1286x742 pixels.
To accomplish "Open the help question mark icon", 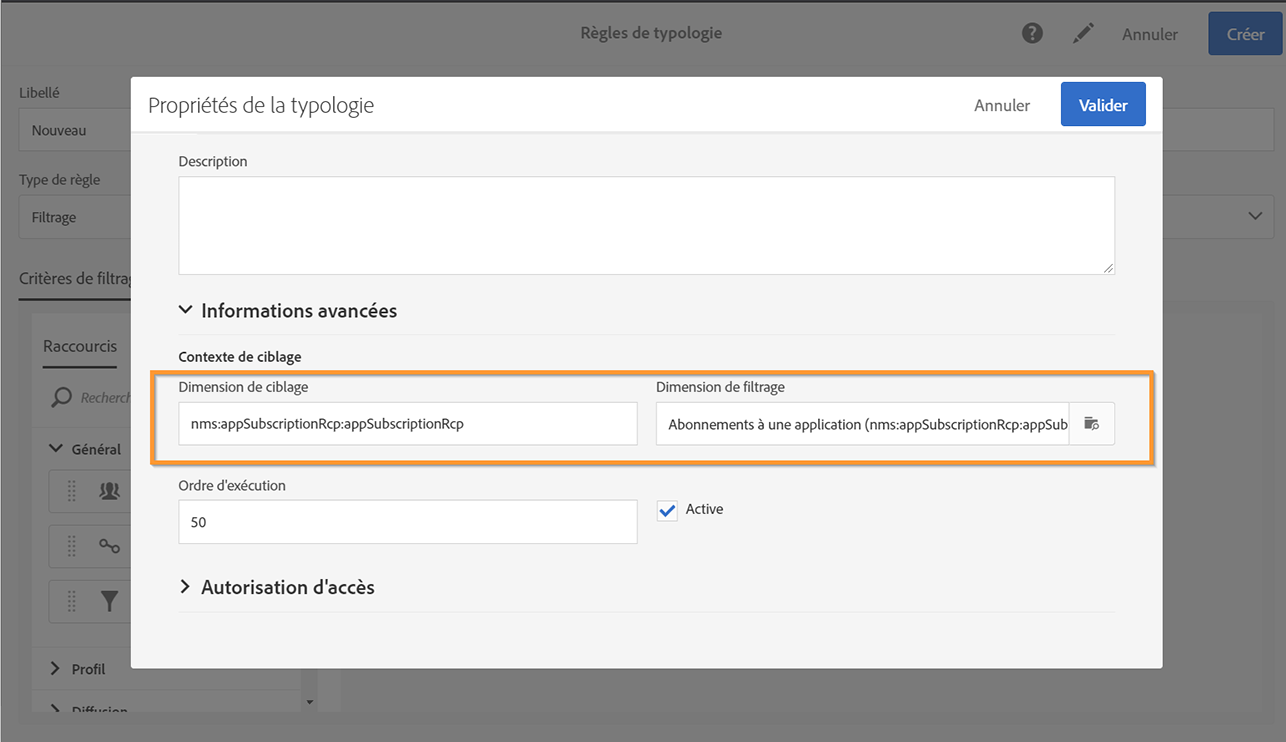I will coord(1032,34).
